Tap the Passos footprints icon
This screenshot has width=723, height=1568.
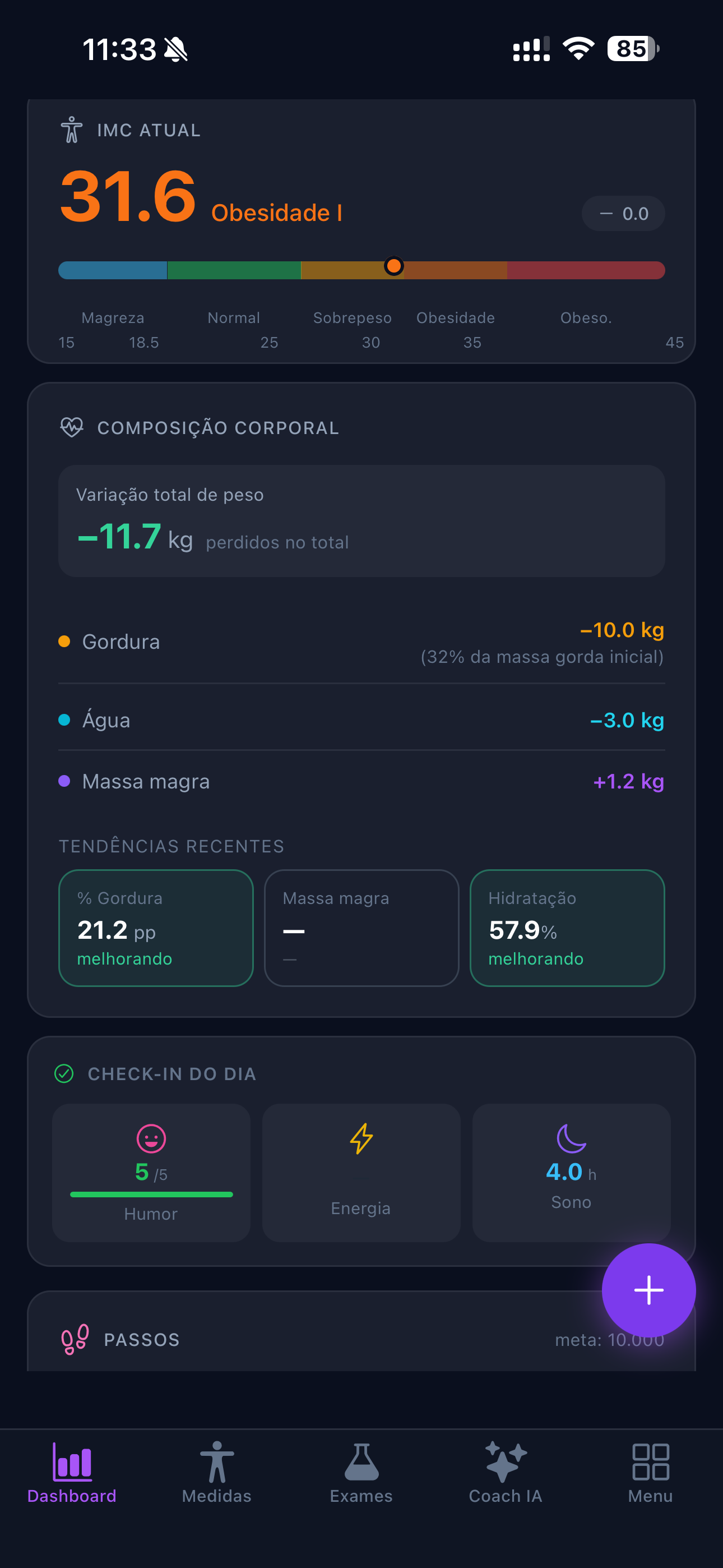coord(76,1339)
